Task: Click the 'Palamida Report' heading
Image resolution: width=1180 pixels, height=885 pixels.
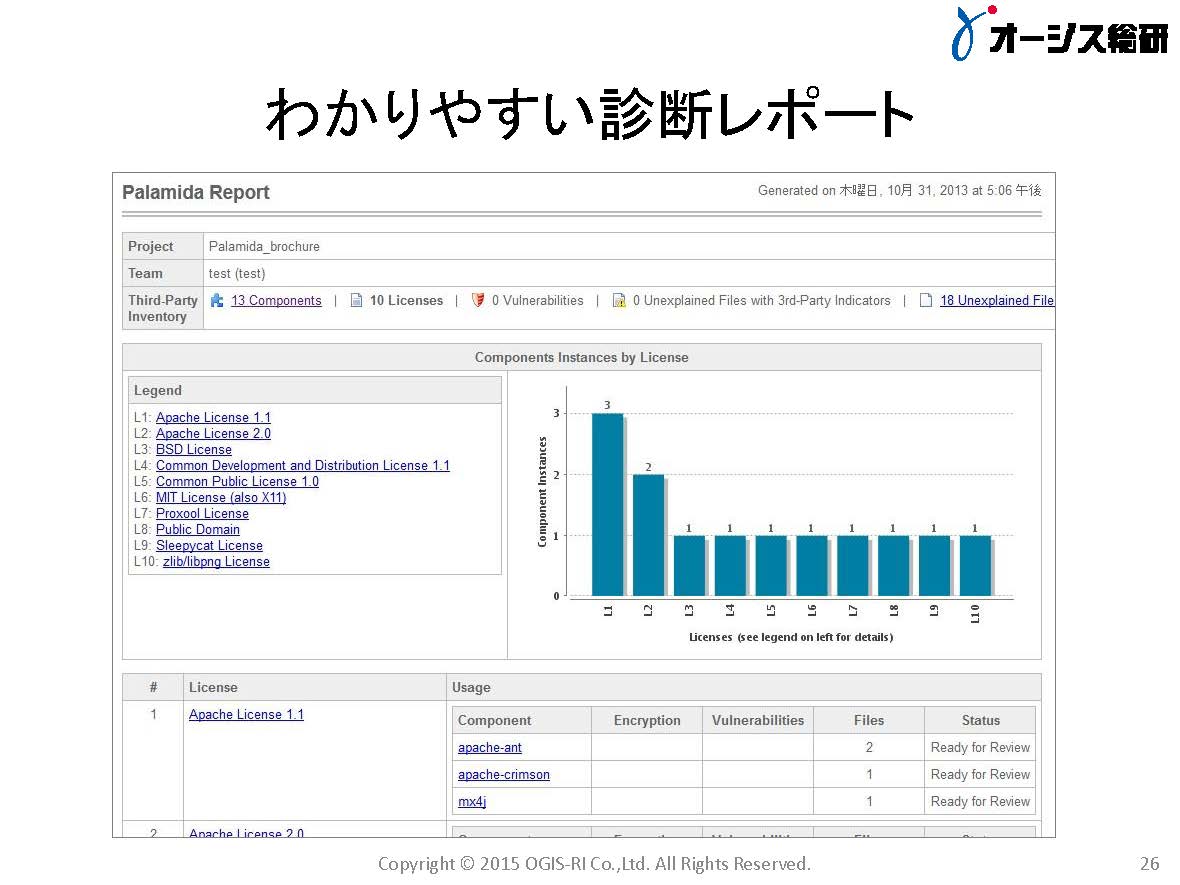Action: 196,193
